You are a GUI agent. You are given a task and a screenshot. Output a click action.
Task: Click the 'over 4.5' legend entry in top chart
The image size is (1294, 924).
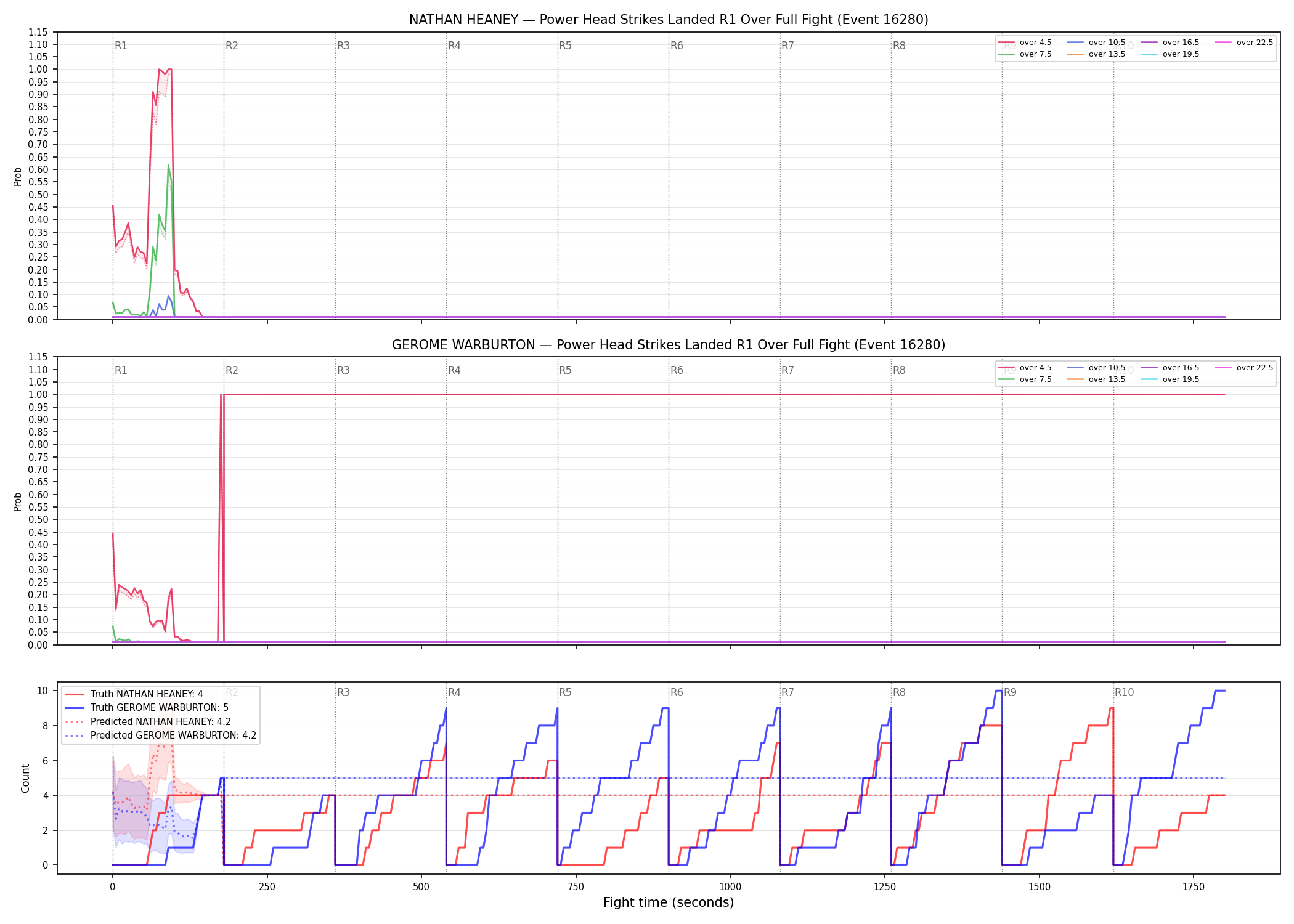click(1025, 43)
